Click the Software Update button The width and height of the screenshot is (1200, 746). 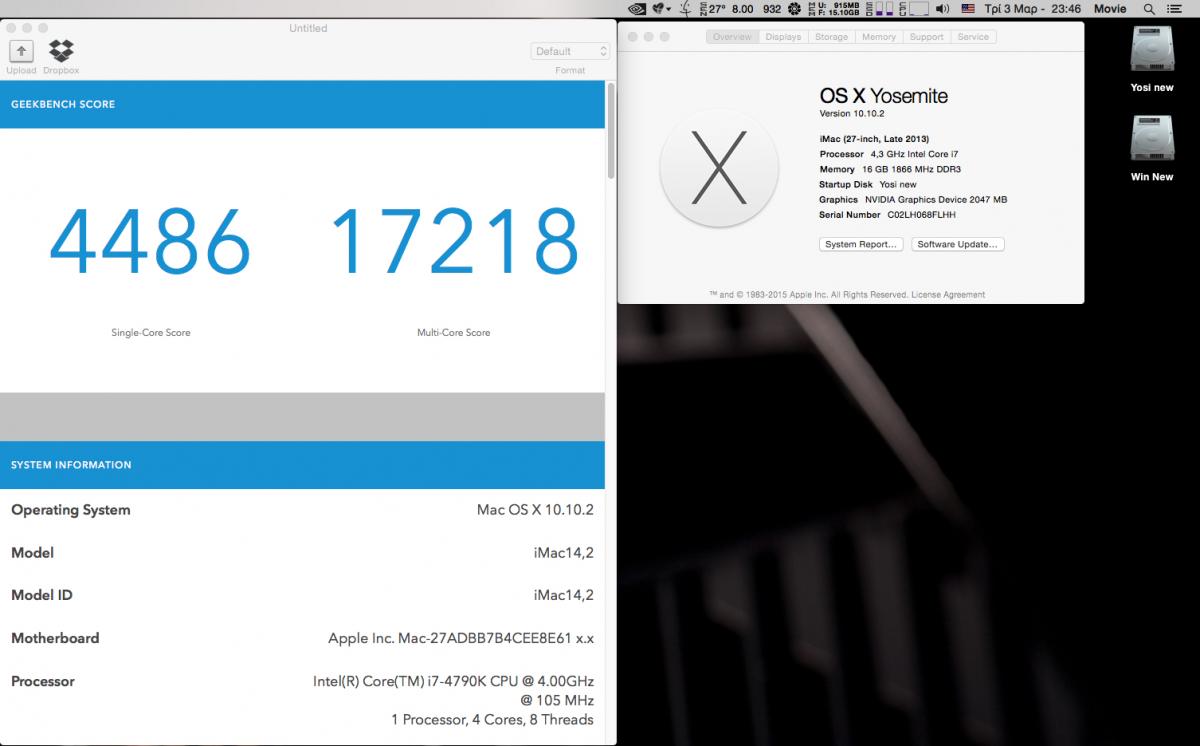[x=957, y=244]
